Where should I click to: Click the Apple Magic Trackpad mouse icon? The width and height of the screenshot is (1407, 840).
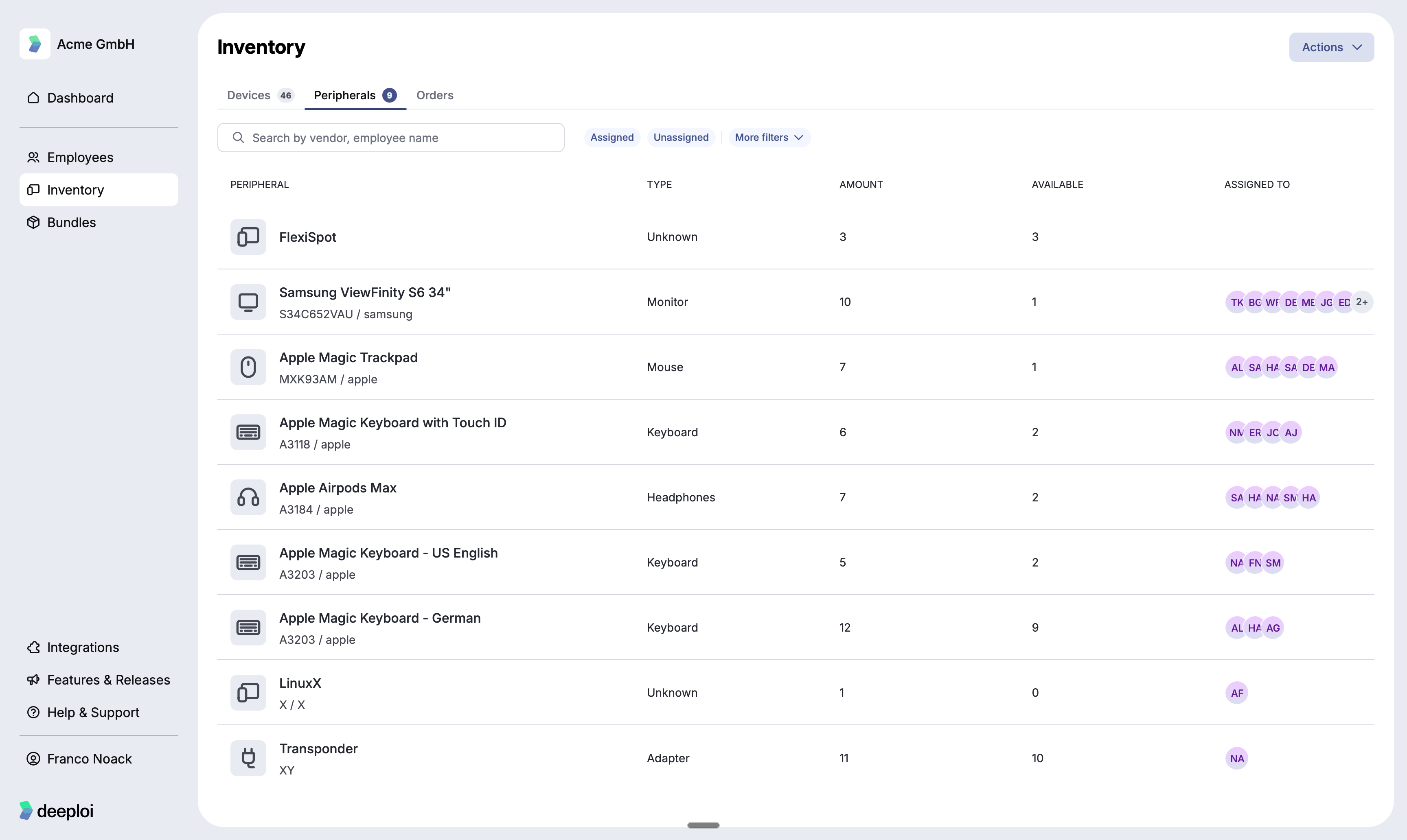(x=248, y=367)
